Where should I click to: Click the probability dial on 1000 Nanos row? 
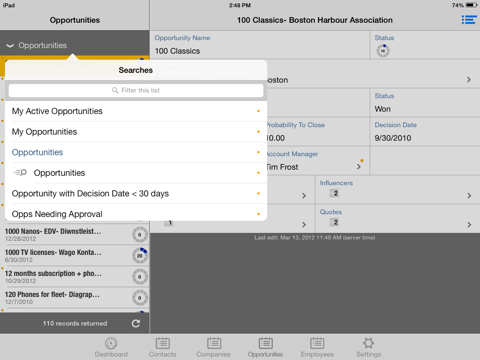click(140, 235)
